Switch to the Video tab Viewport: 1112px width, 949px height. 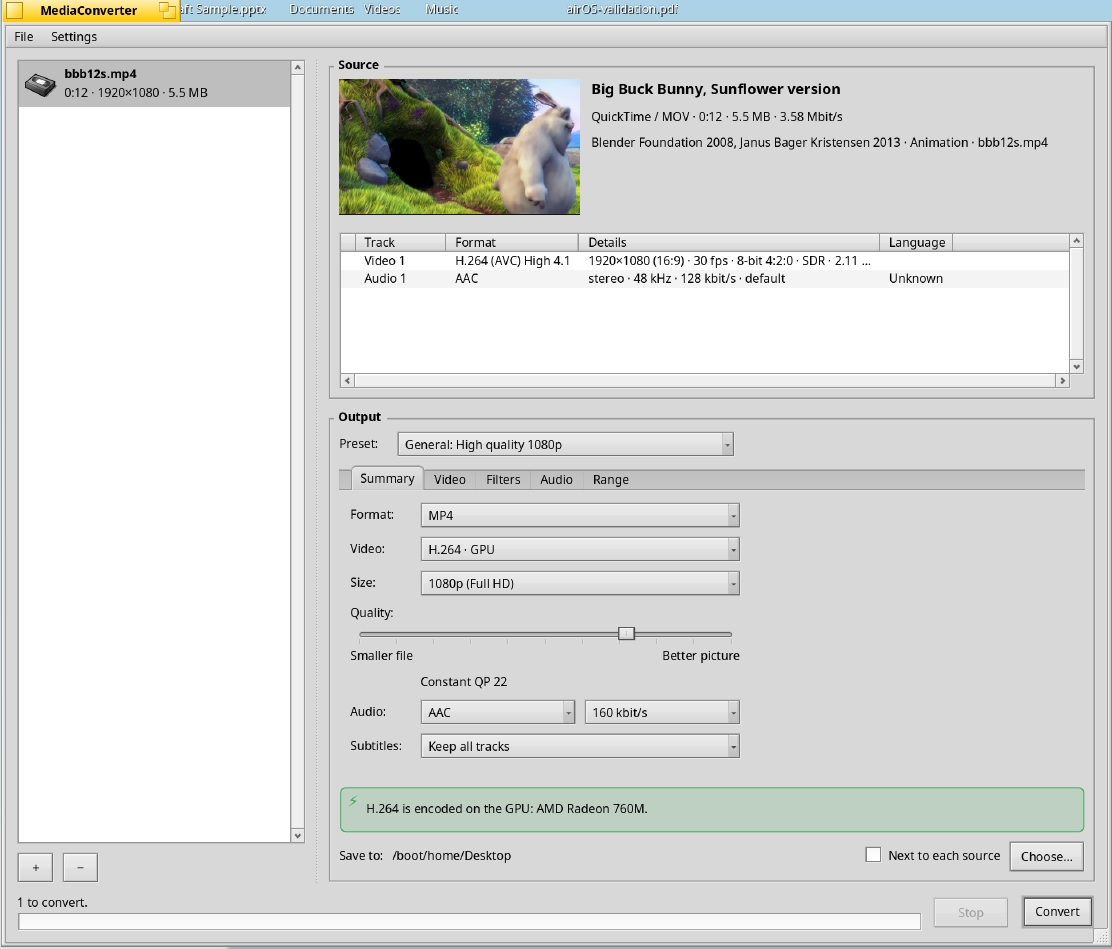450,479
